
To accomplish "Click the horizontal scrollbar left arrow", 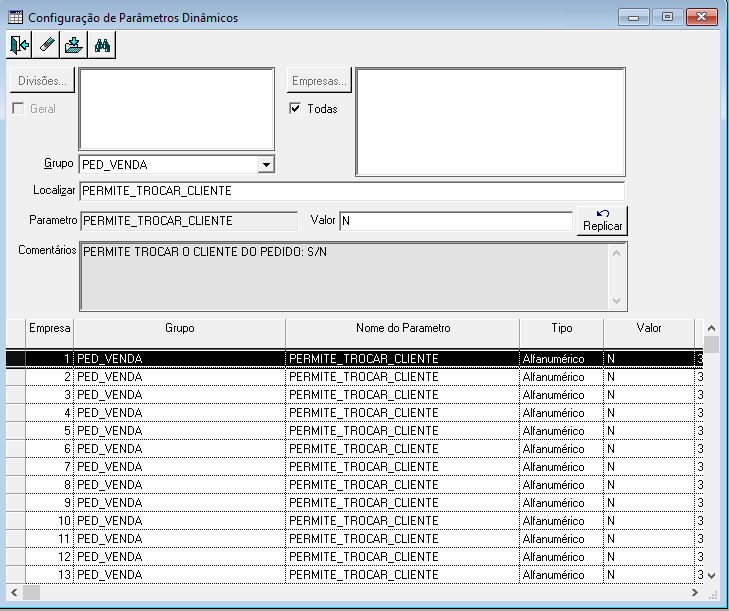I will click(x=14, y=592).
